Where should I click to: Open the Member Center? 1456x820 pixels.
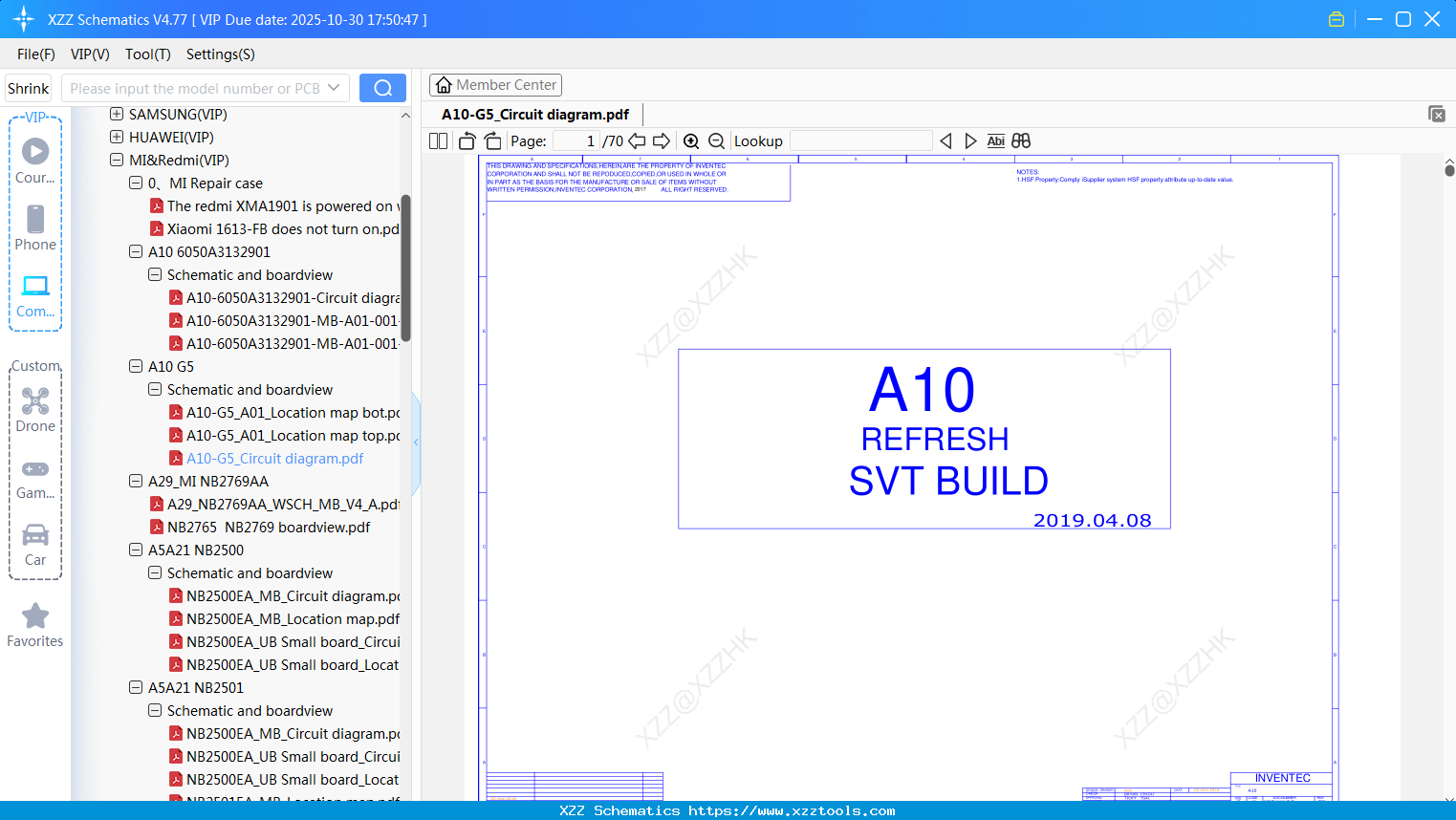point(495,85)
